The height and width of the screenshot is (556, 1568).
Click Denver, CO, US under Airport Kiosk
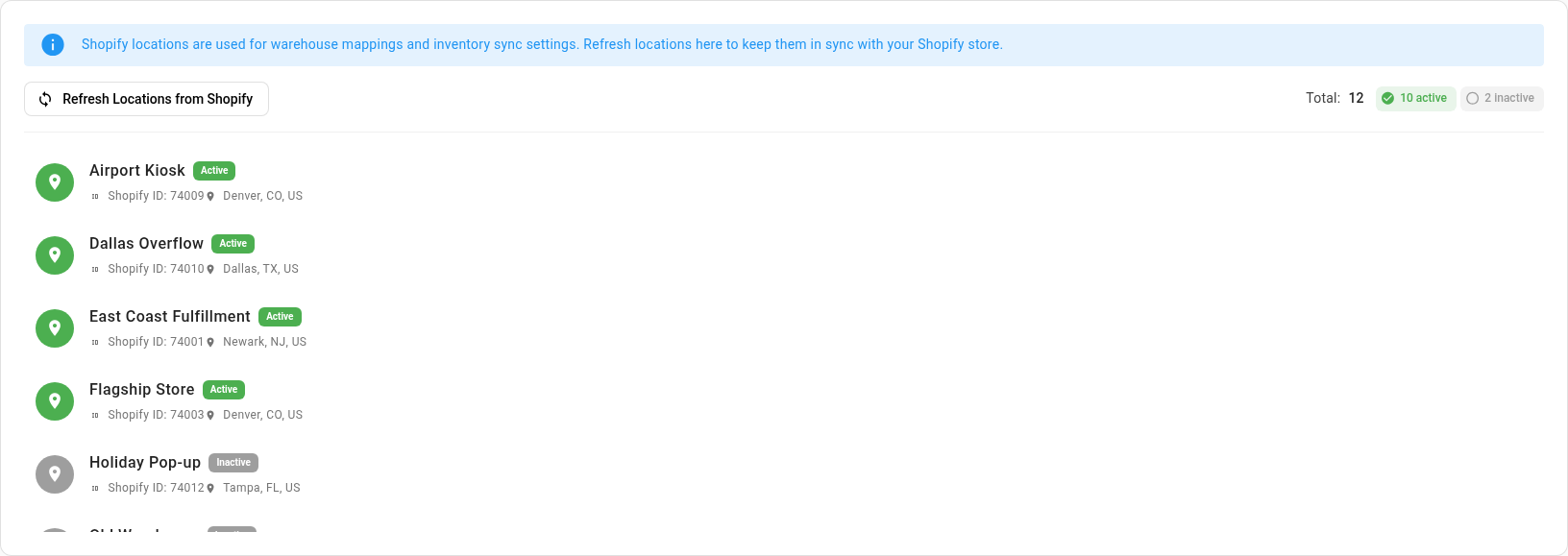pos(262,196)
